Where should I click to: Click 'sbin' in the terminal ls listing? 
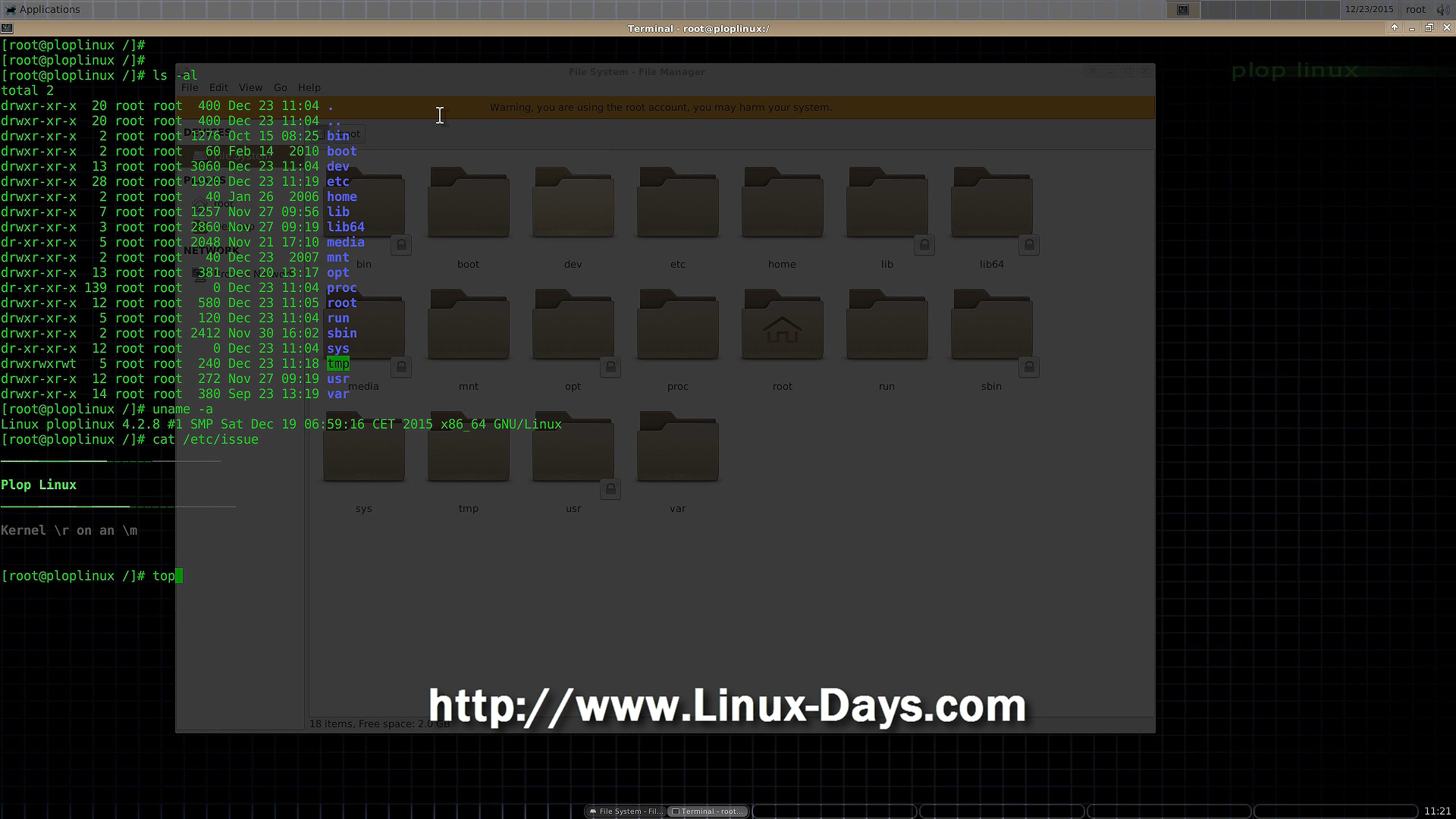pos(342,333)
